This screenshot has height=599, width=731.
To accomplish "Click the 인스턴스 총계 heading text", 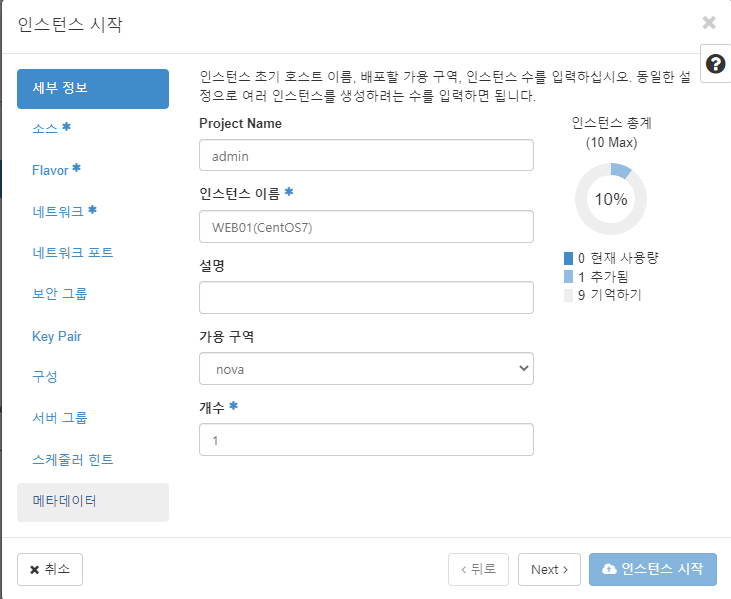I will coord(611,123).
